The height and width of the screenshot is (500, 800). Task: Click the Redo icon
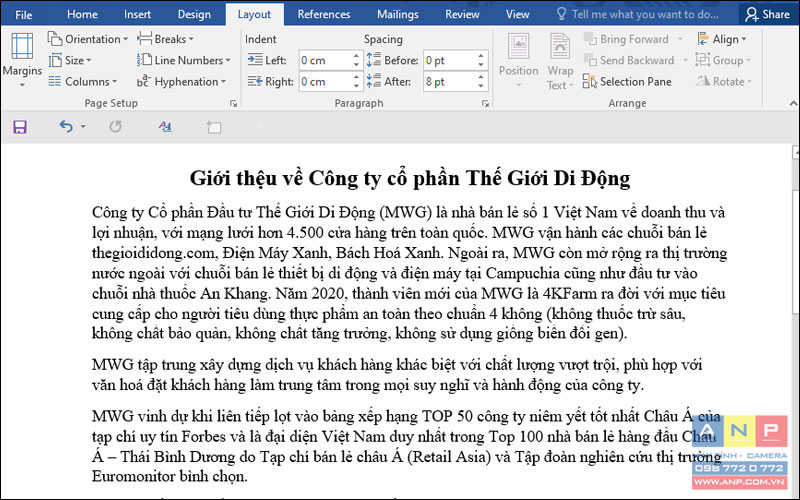(115, 126)
